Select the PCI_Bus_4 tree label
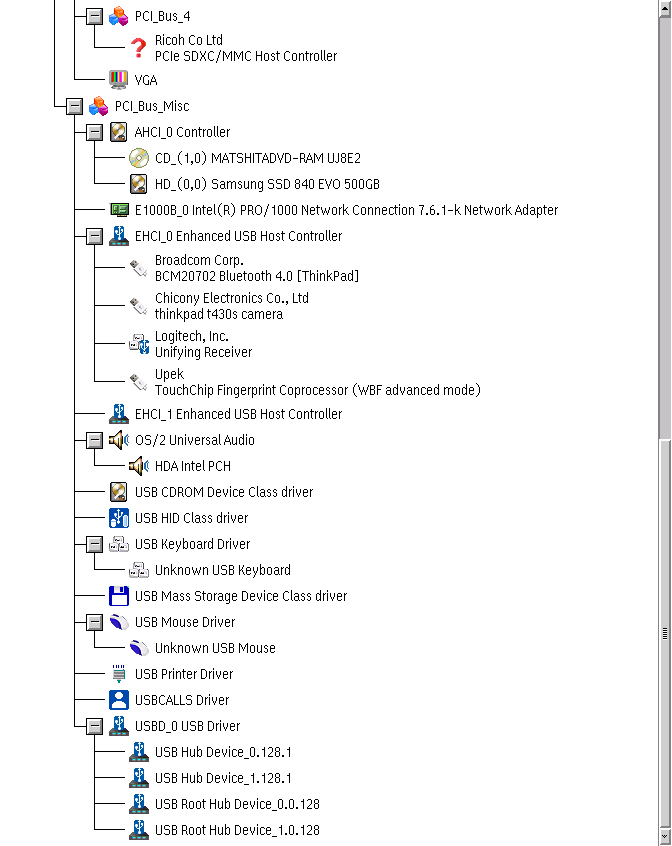 coord(162,16)
